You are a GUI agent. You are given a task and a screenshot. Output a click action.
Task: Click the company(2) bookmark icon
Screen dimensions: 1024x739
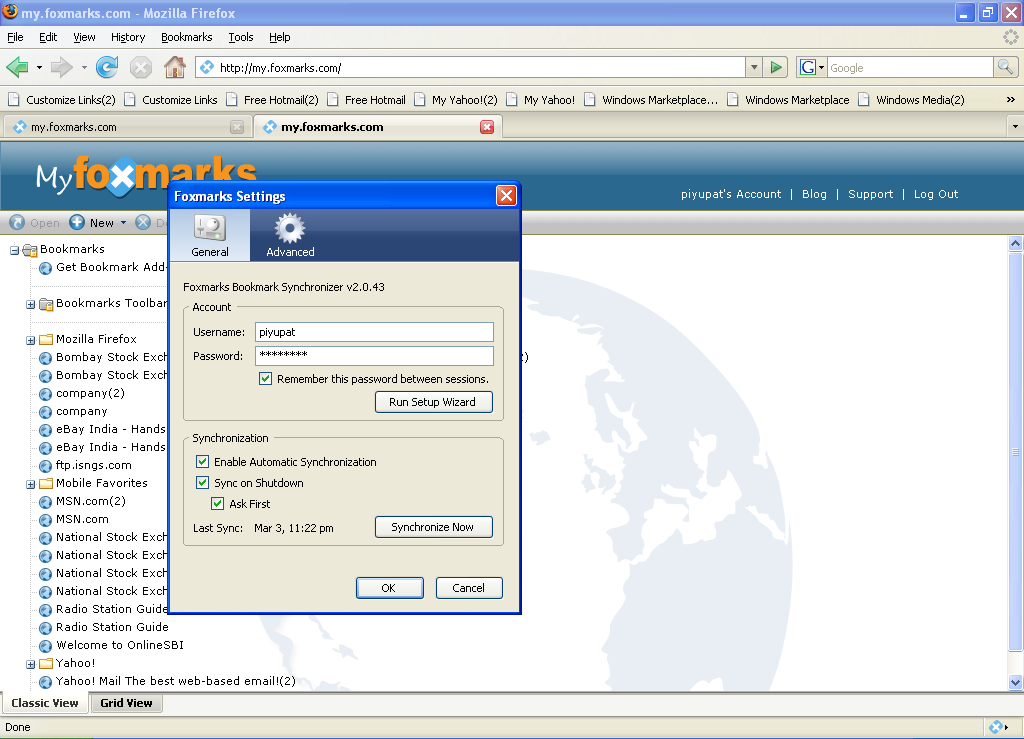(45, 394)
